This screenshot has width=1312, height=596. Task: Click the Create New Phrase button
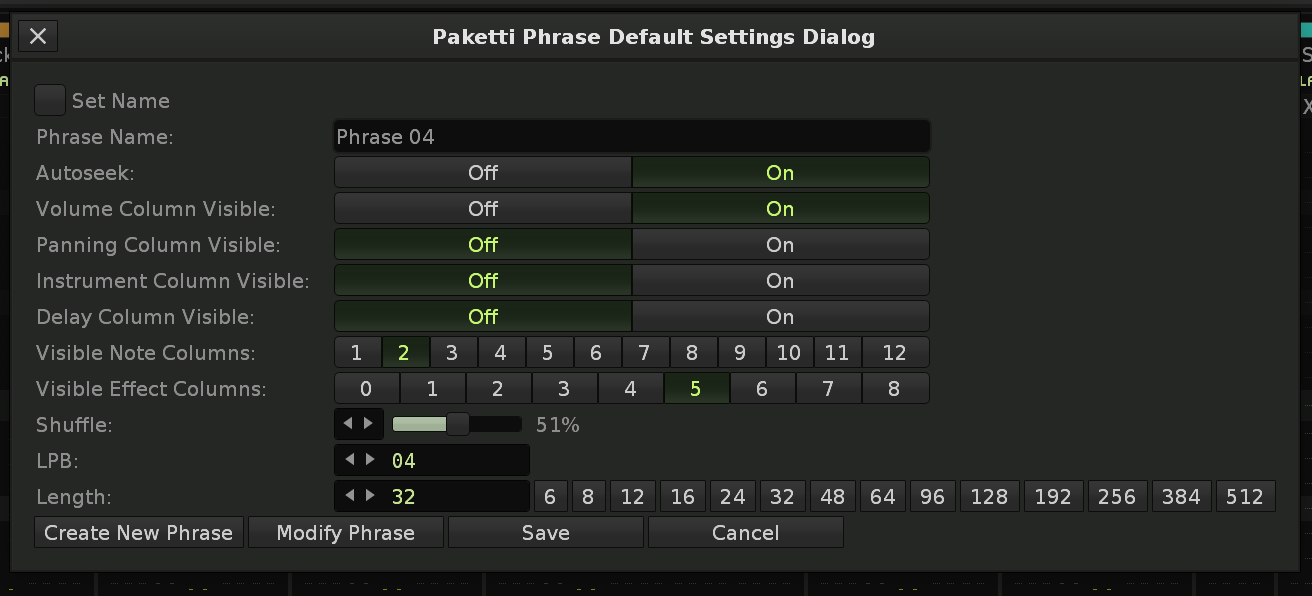tap(139, 533)
